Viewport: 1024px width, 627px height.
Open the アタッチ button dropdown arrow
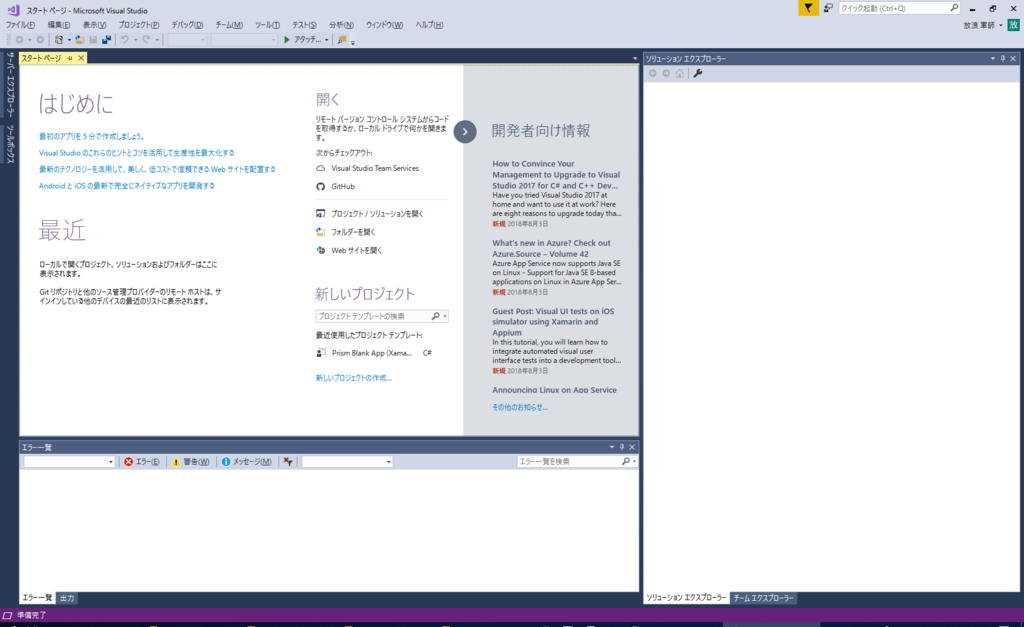327,40
